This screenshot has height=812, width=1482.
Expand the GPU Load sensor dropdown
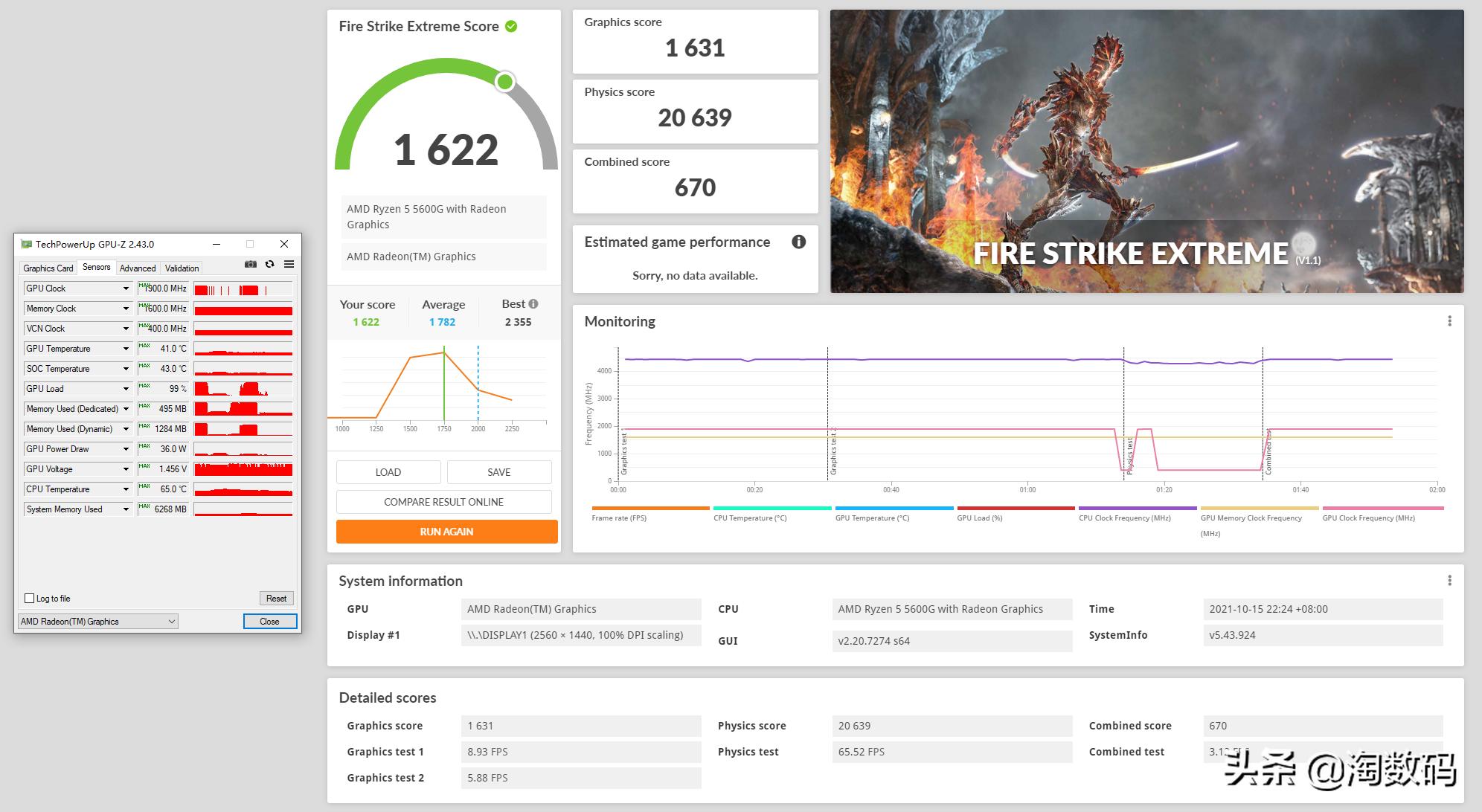click(x=126, y=389)
